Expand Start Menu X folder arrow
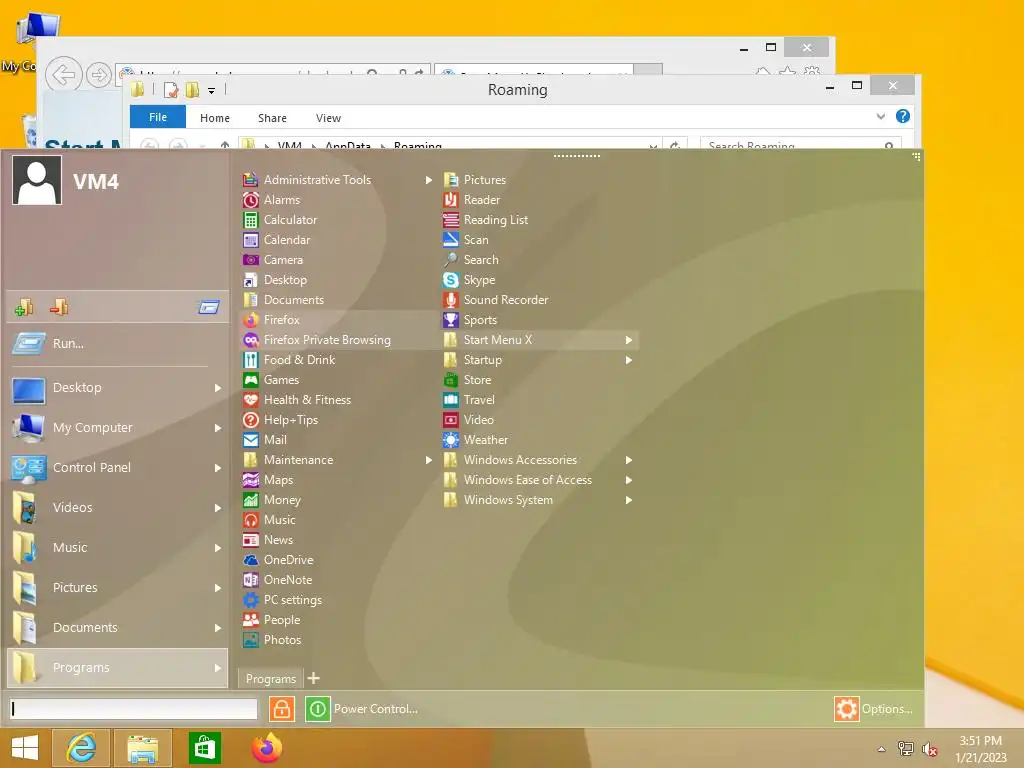 [629, 340]
